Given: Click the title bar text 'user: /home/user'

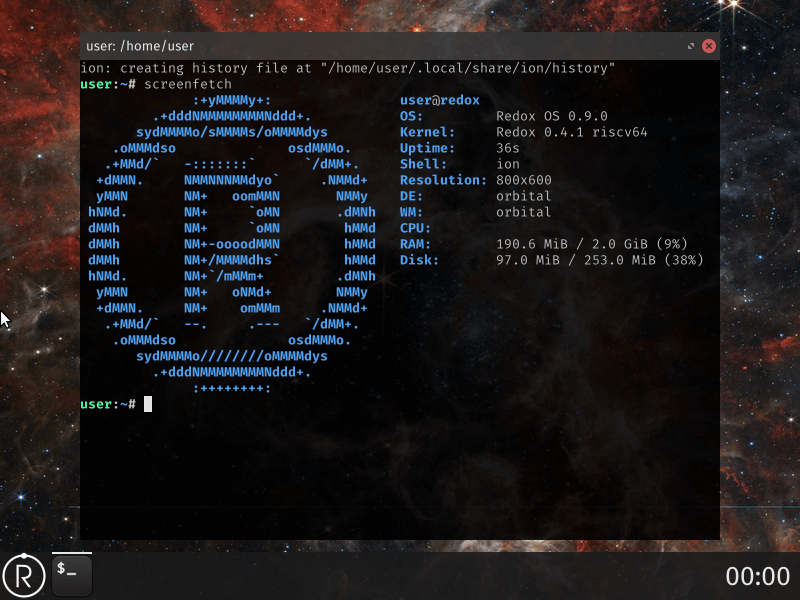Looking at the screenshot, I should click(x=140, y=46).
